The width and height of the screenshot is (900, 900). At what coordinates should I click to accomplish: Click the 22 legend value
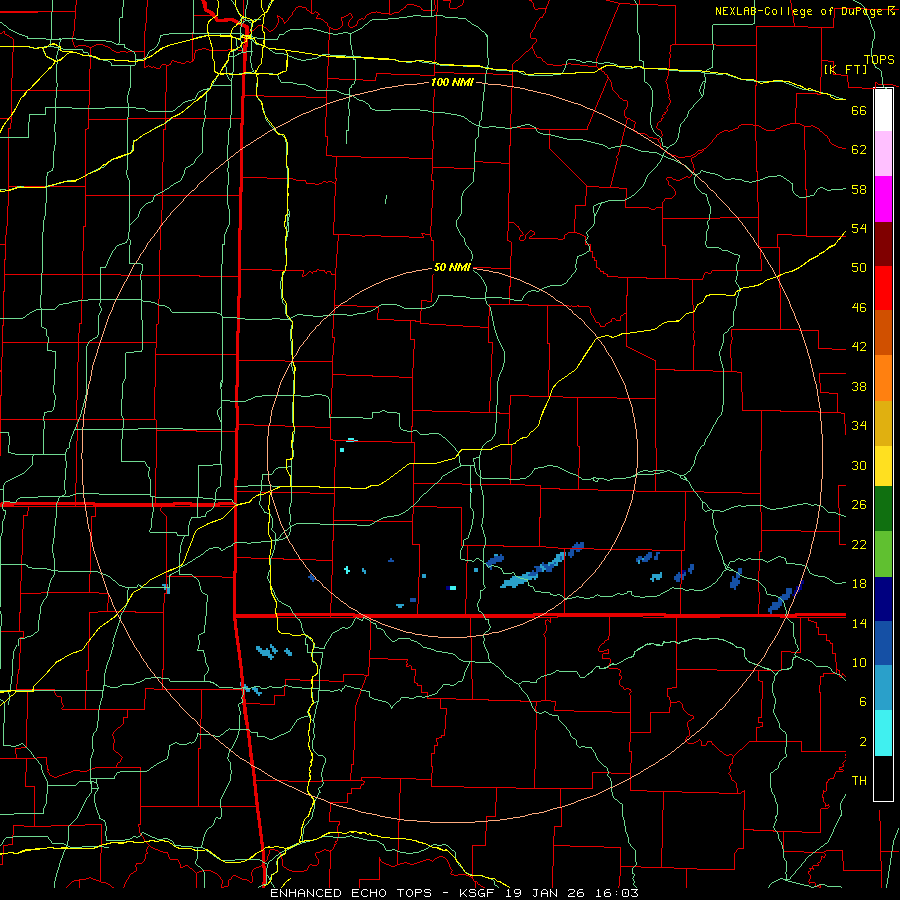coord(859,544)
